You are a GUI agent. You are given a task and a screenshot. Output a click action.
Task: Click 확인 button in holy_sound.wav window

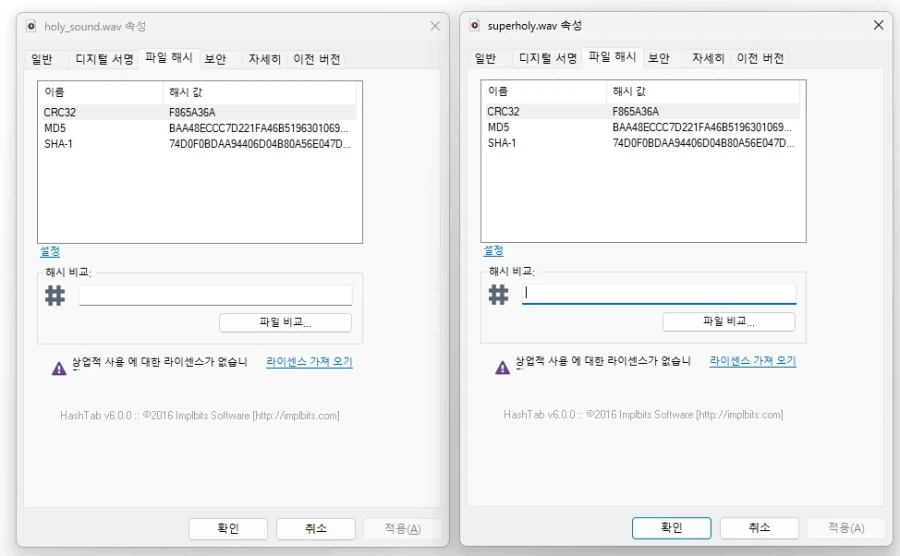tap(228, 528)
